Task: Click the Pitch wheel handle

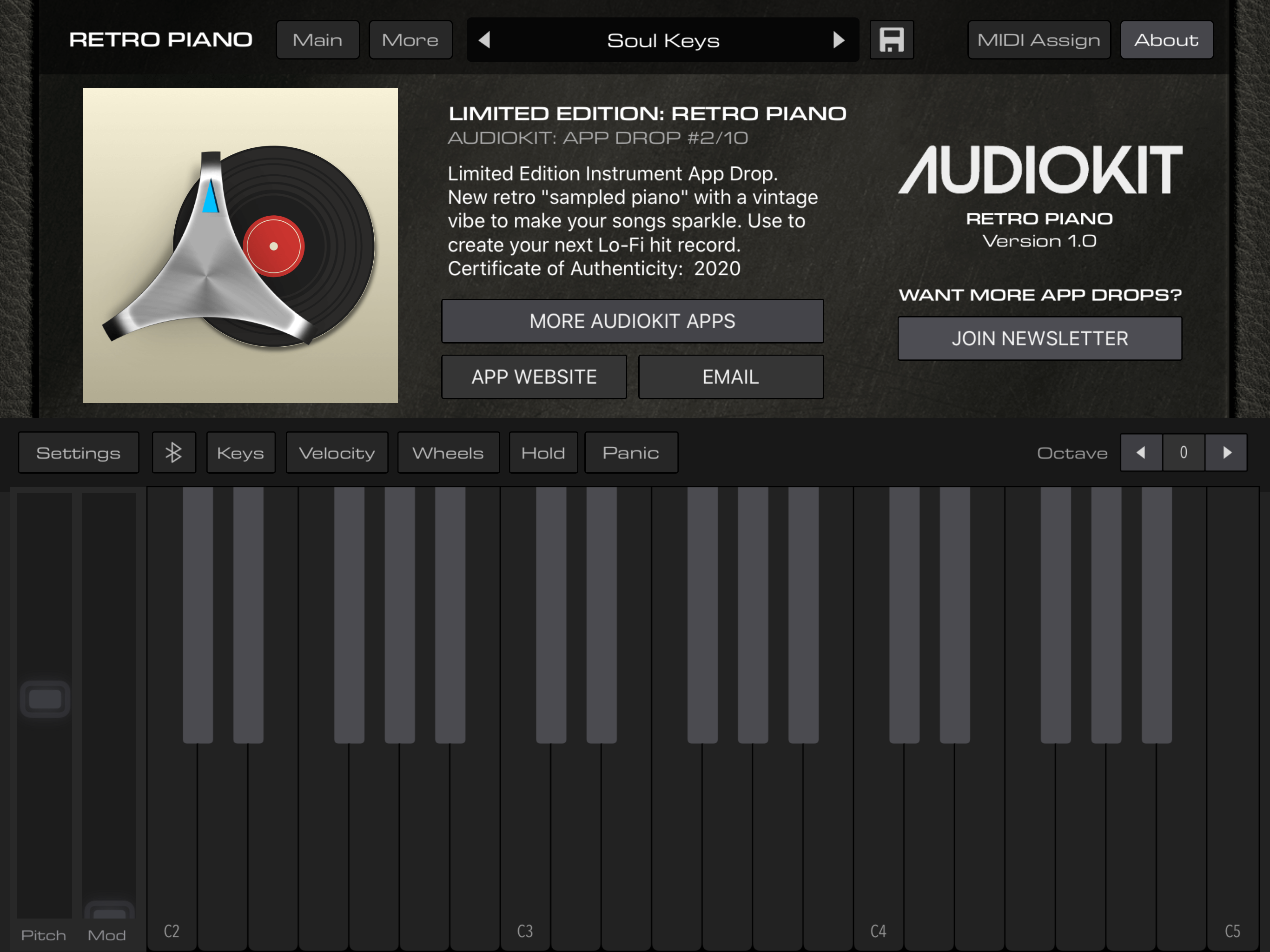Action: (45, 699)
